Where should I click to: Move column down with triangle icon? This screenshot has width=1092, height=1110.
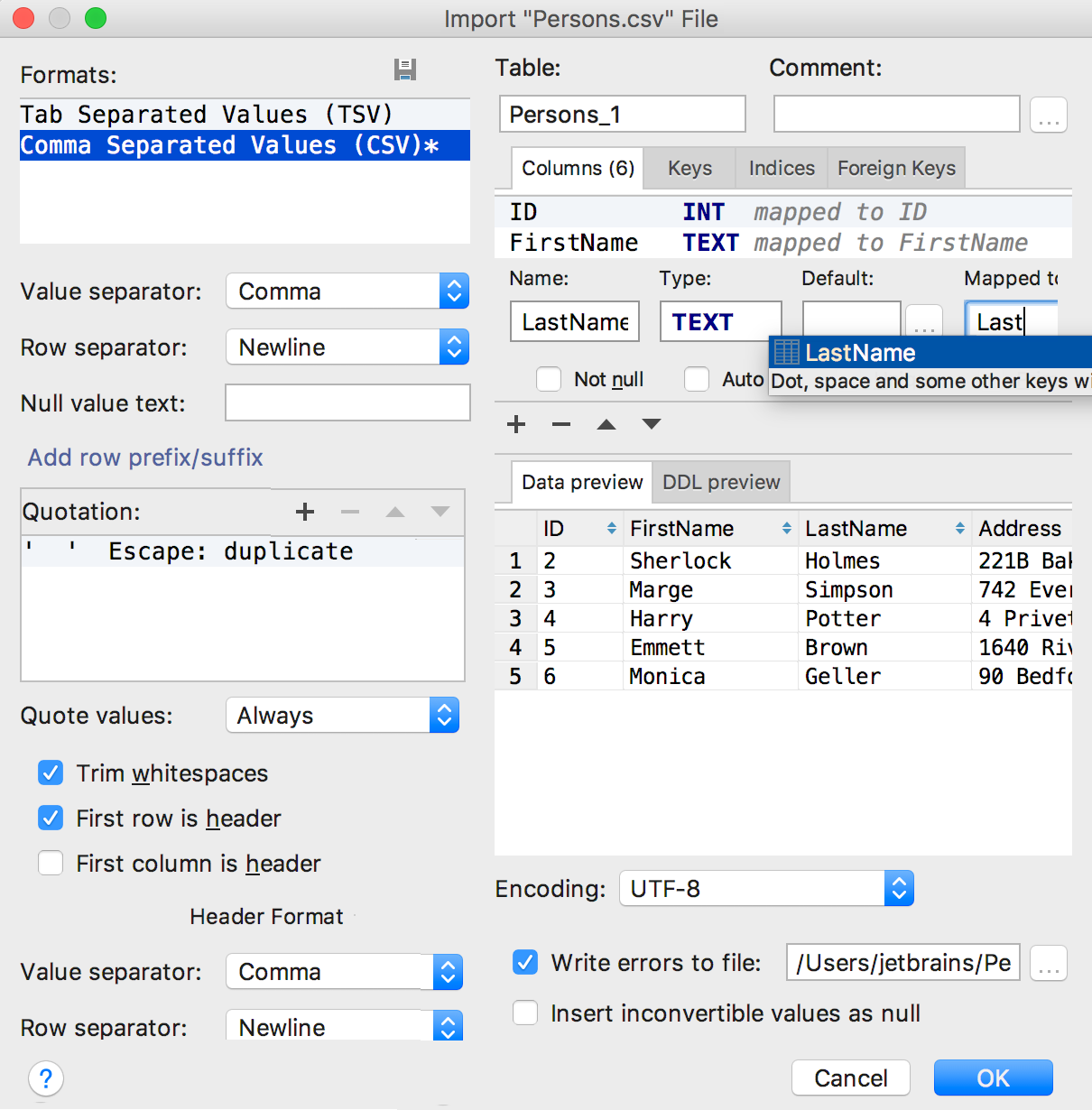click(x=652, y=424)
